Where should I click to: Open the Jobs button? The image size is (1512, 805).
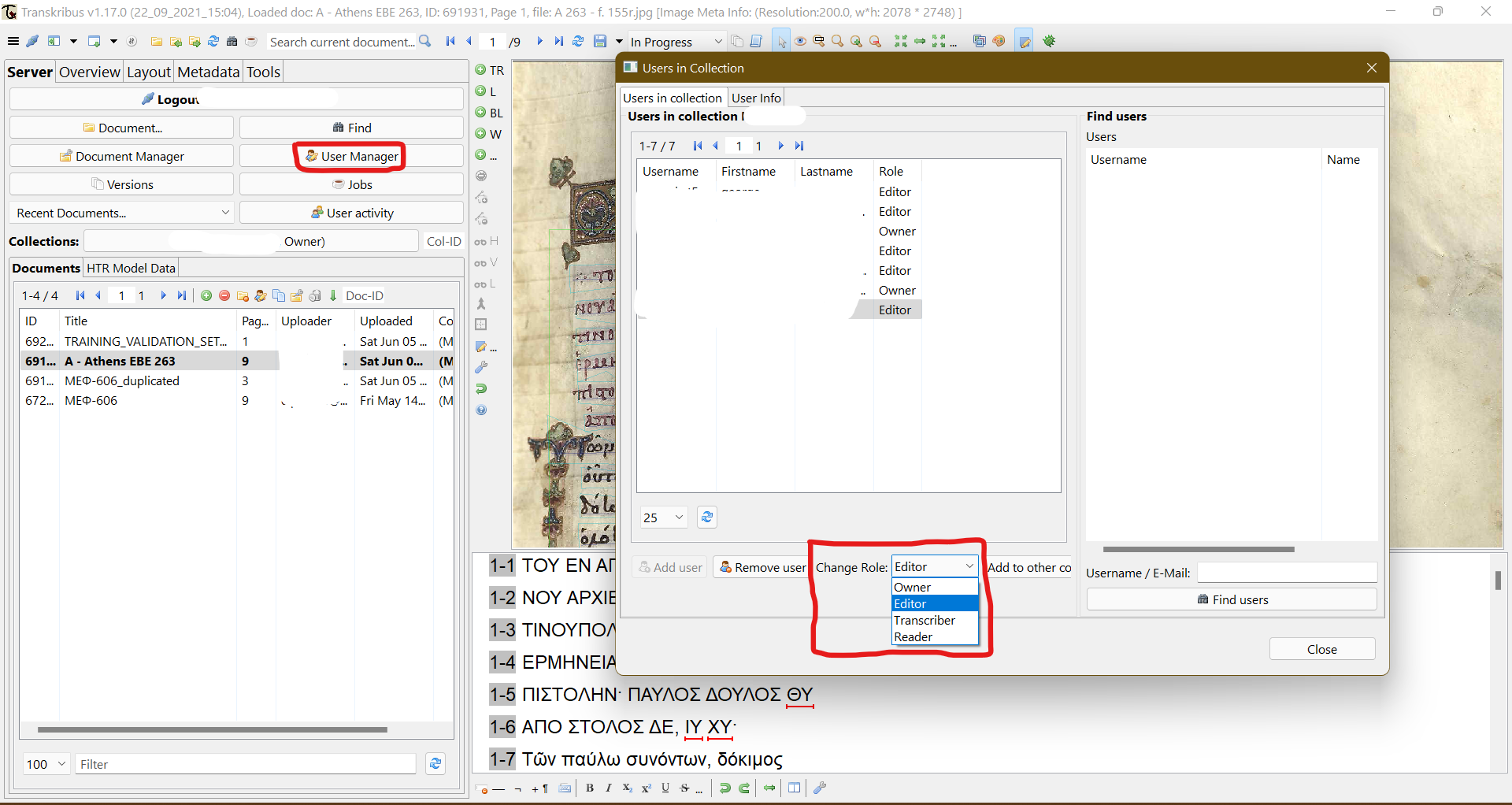(351, 184)
